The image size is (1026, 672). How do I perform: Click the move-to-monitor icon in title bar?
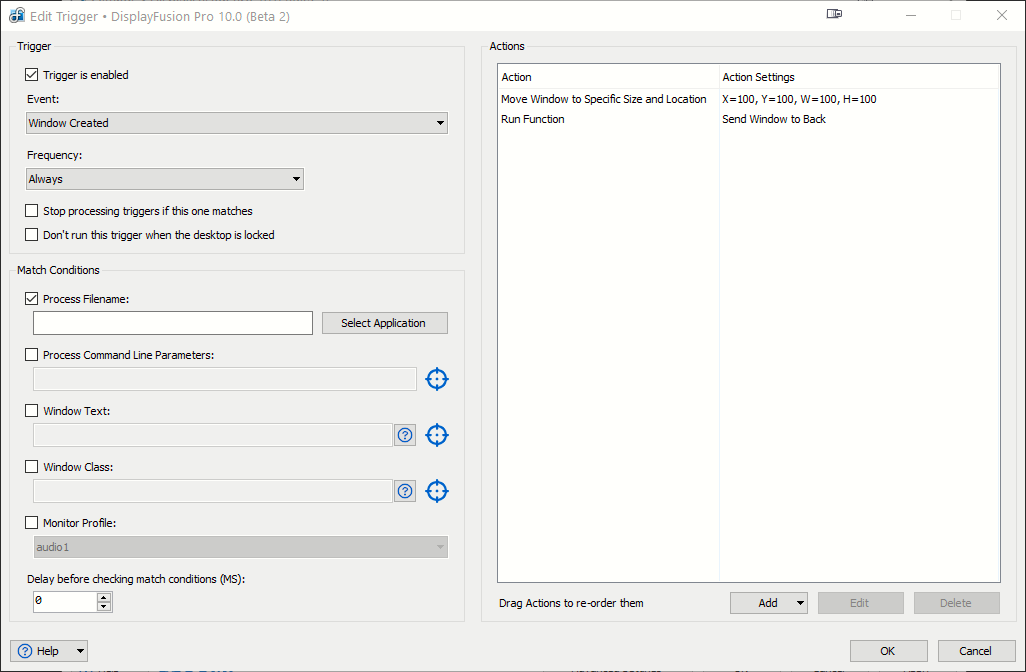coord(835,15)
